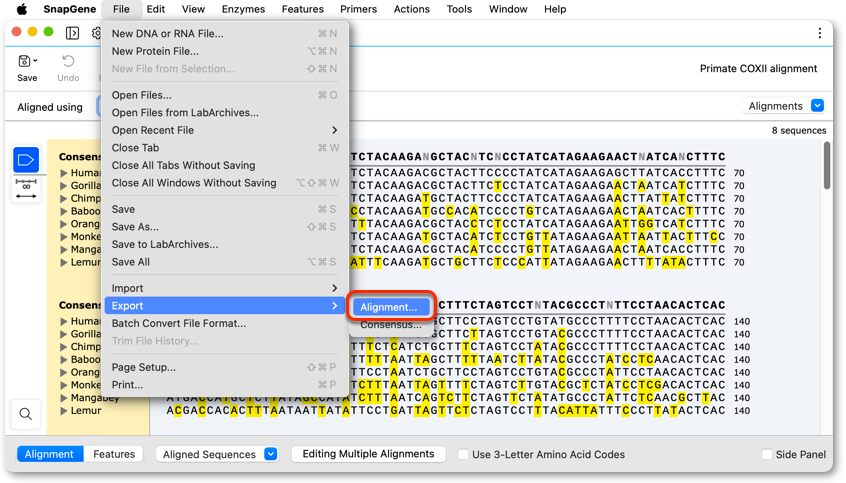This screenshot has height=483, width=846.
Task: Open the View menu
Action: click(193, 9)
